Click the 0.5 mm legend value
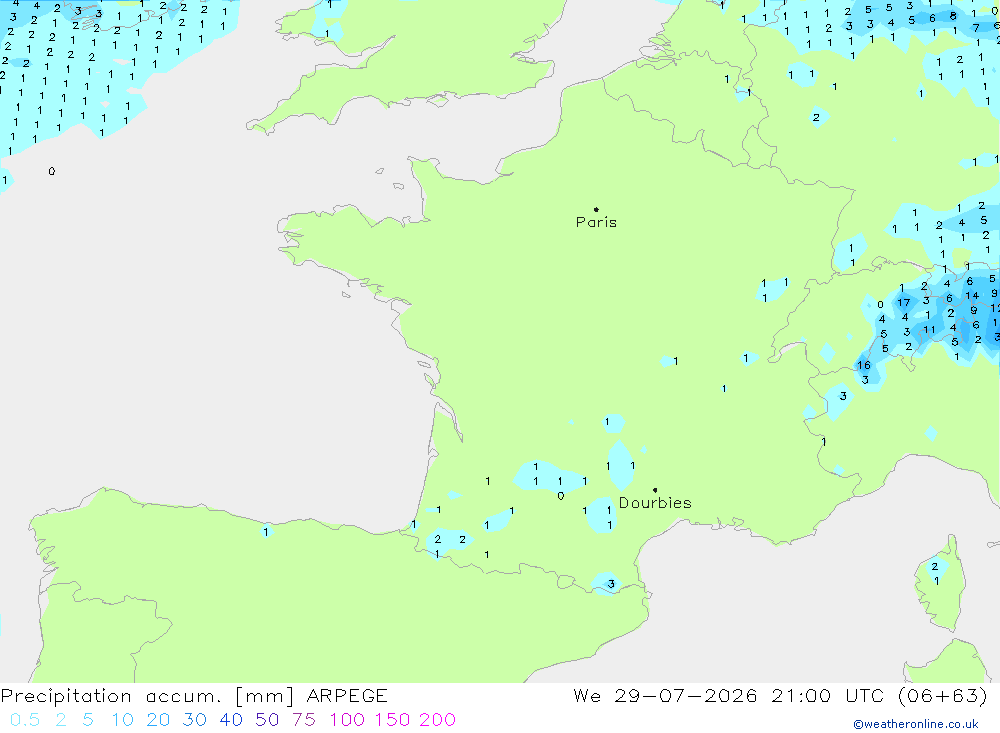1000x733 pixels. click(25, 720)
